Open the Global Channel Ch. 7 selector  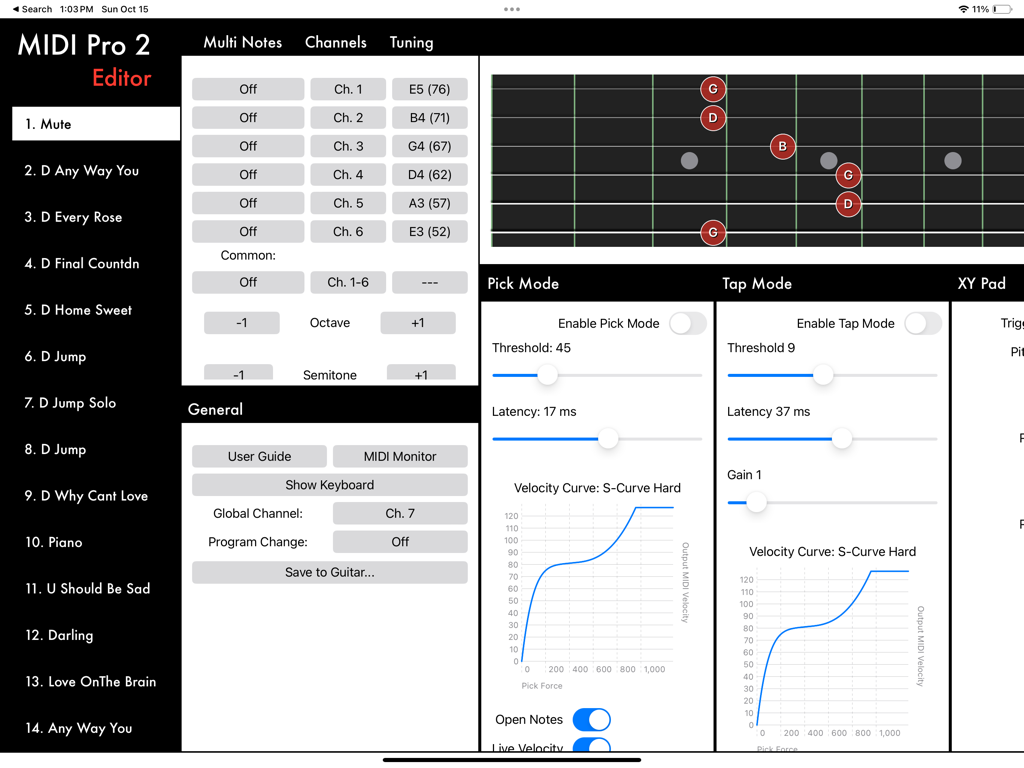coord(400,512)
